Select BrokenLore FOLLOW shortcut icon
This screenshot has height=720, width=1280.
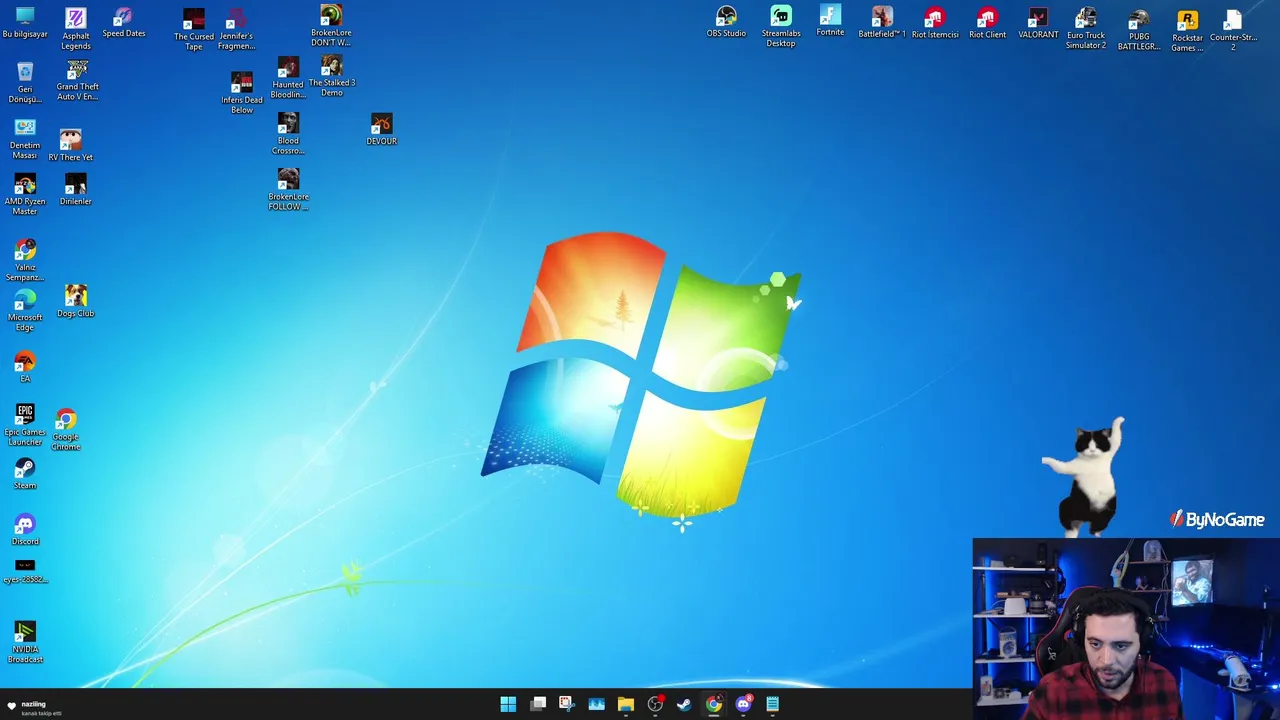pos(288,190)
